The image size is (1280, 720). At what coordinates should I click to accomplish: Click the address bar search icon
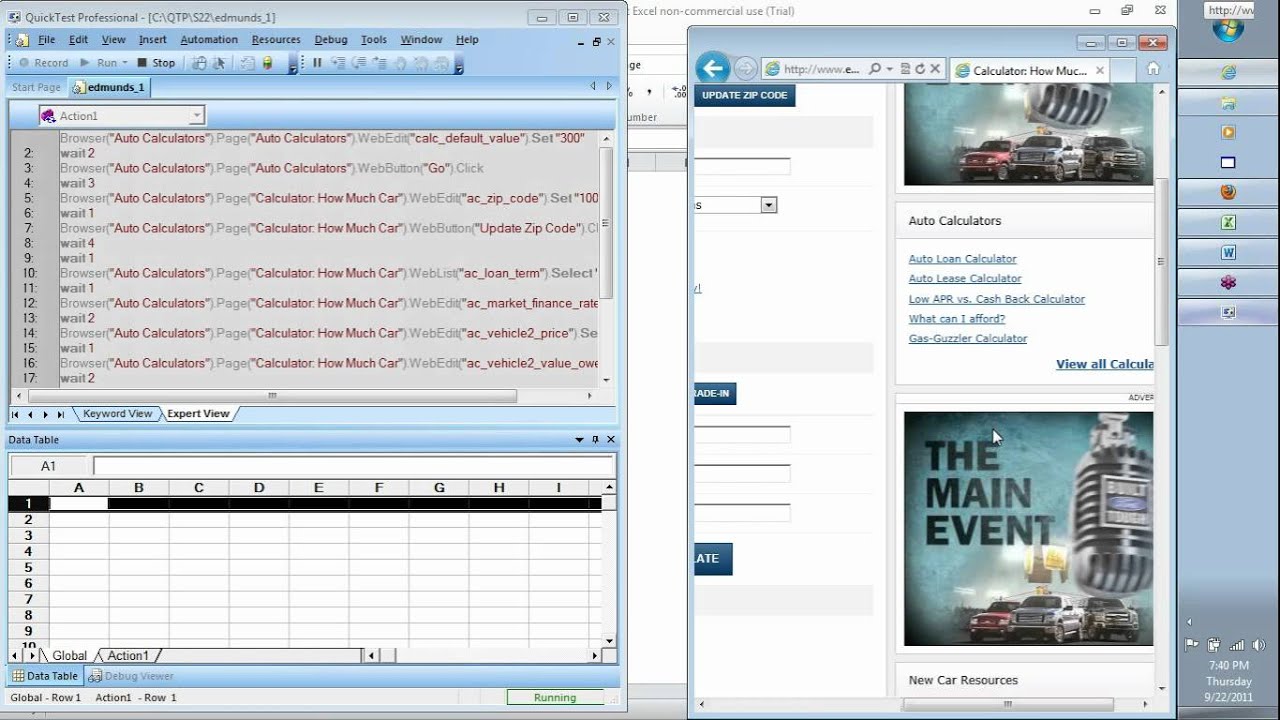point(875,69)
